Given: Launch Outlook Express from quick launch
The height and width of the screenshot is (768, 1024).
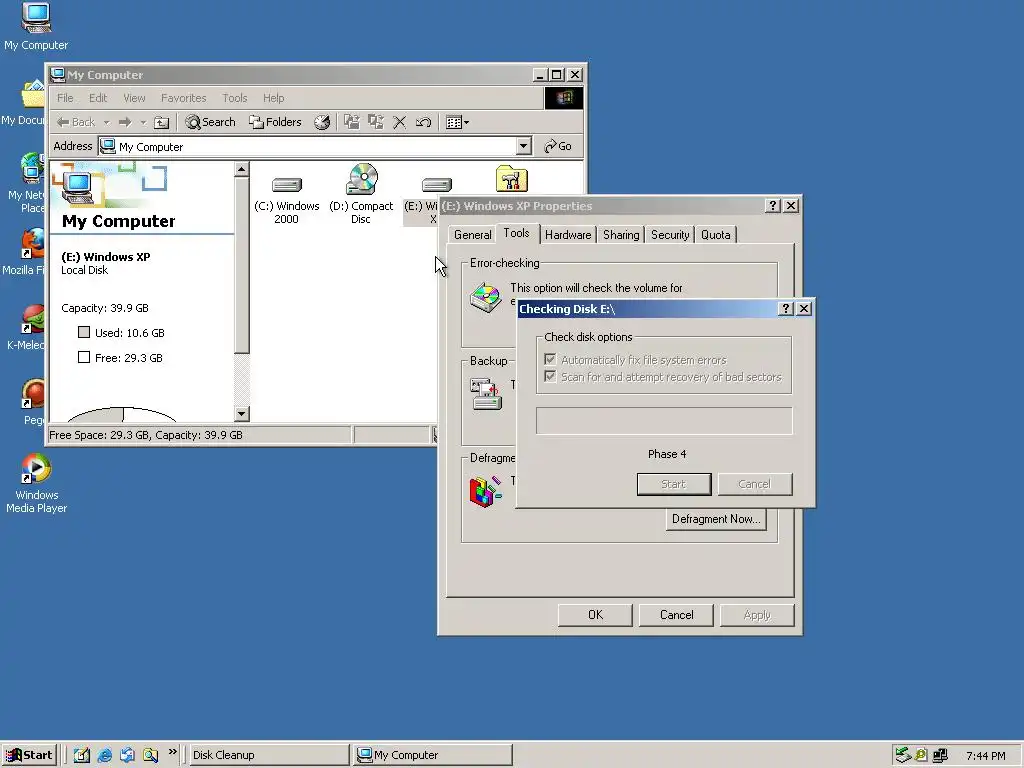Looking at the screenshot, I should (127, 755).
